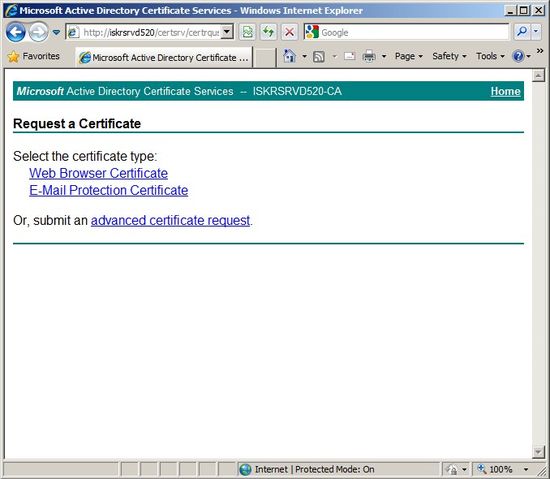Open the Safety menu

(449, 56)
